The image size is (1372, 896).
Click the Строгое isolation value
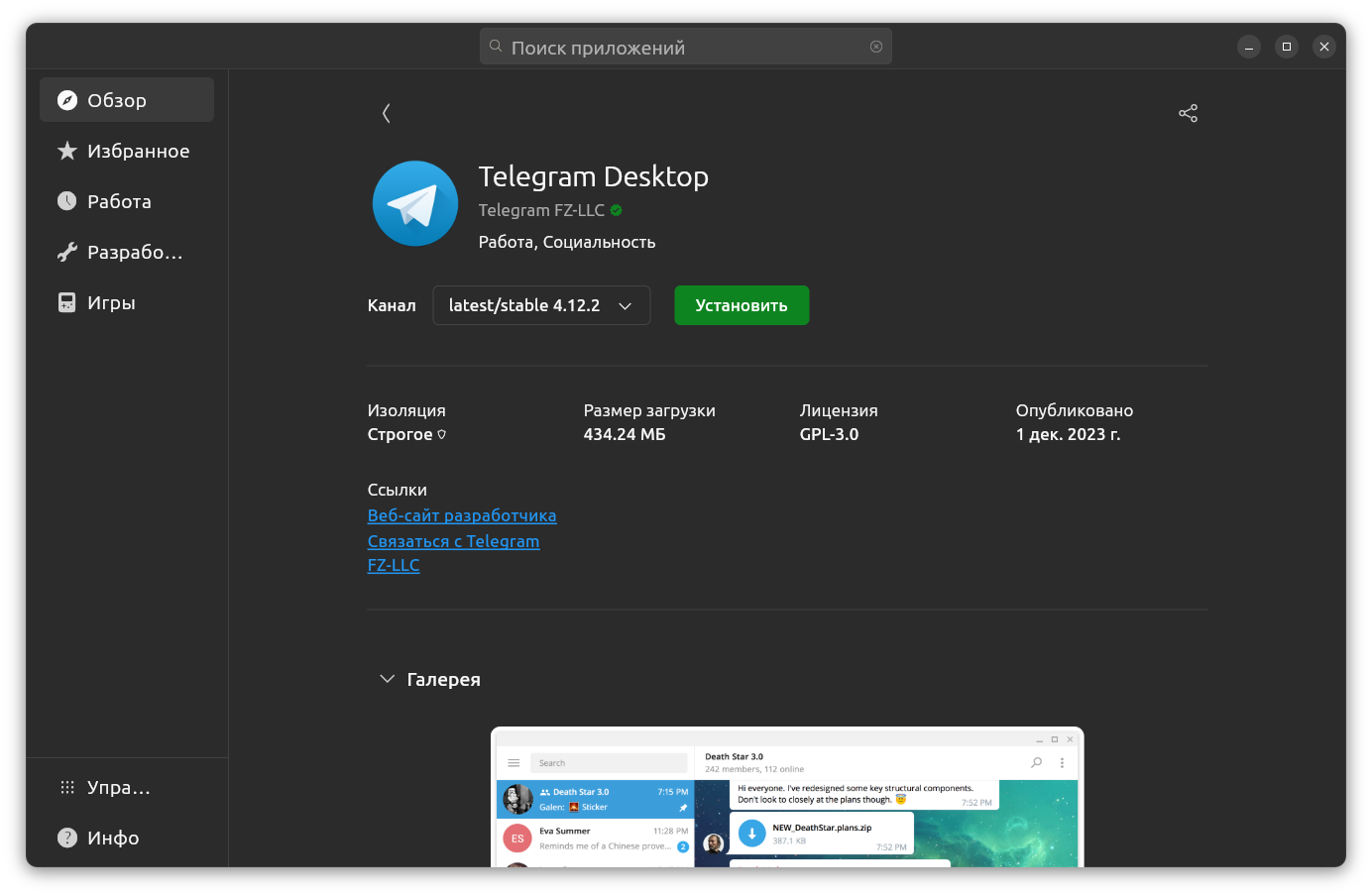400,434
